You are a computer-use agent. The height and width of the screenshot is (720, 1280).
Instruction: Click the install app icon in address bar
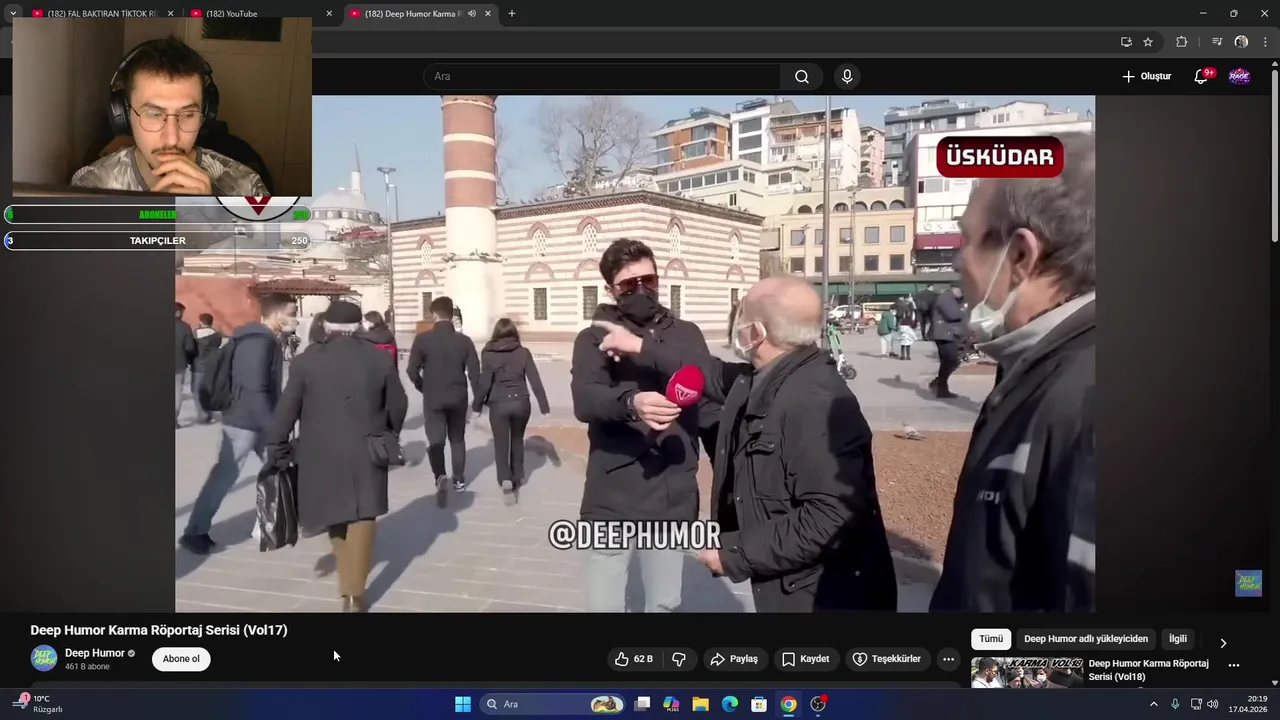pyautogui.click(x=1126, y=42)
